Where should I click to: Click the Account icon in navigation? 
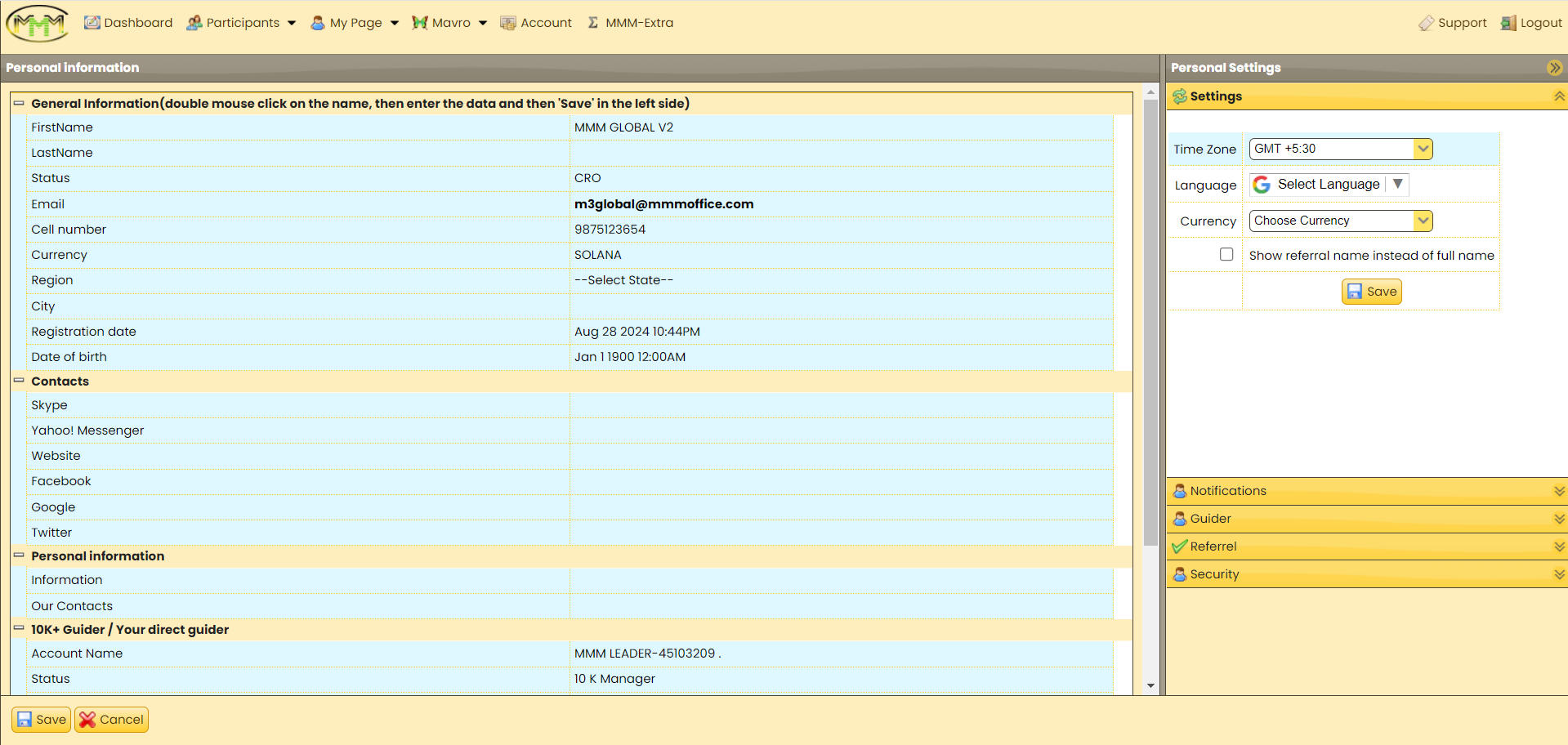point(508,23)
